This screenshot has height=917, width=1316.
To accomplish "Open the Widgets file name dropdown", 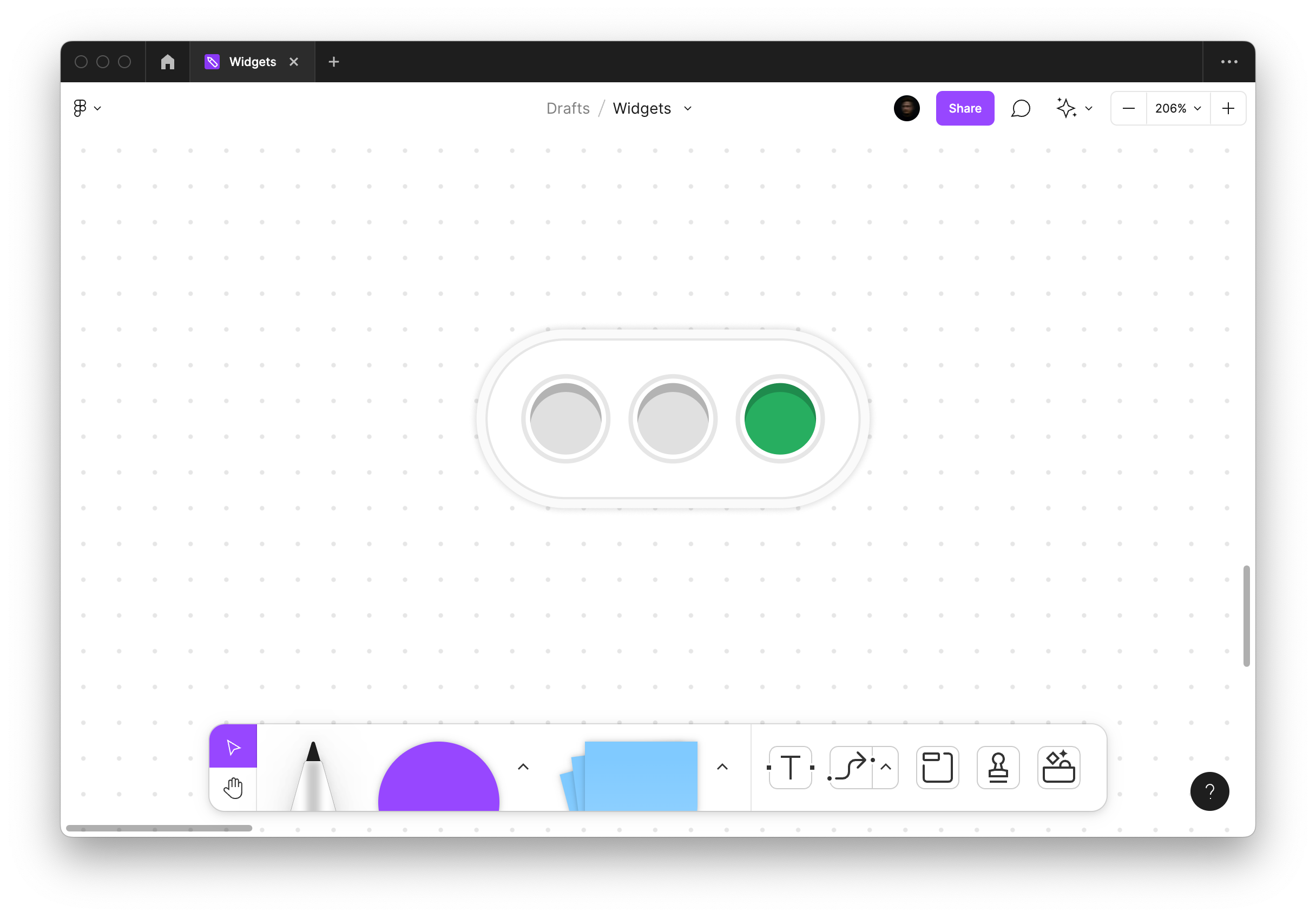I will pos(688,108).
